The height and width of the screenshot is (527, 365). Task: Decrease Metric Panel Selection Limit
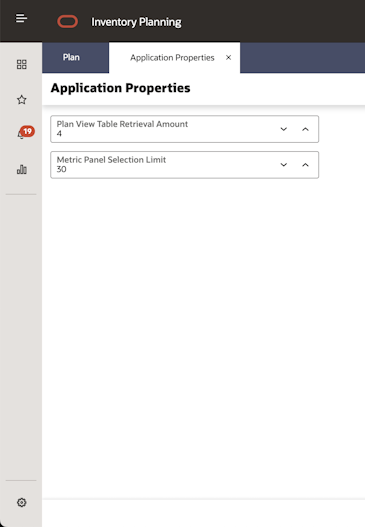click(x=284, y=165)
